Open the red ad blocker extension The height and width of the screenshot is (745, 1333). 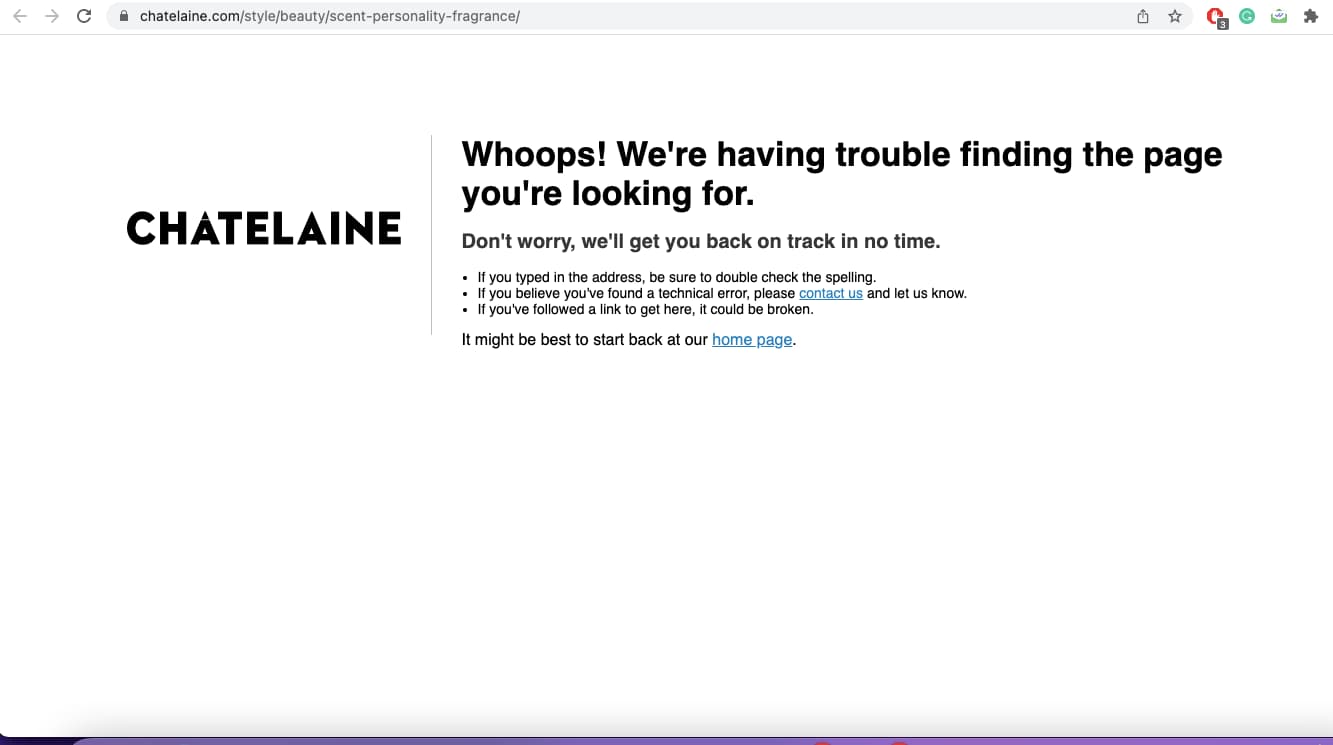tap(1214, 15)
